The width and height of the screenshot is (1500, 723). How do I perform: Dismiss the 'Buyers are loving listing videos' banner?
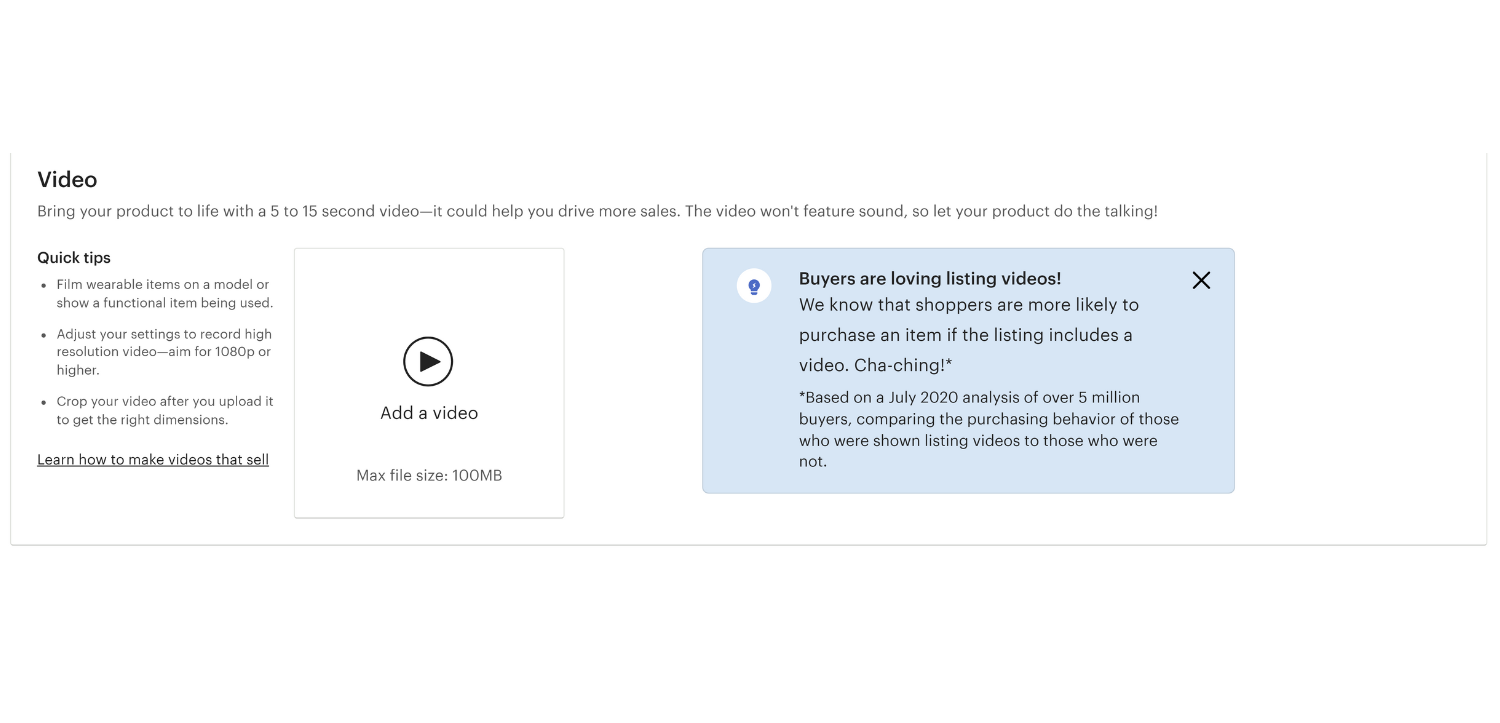[x=1201, y=281]
